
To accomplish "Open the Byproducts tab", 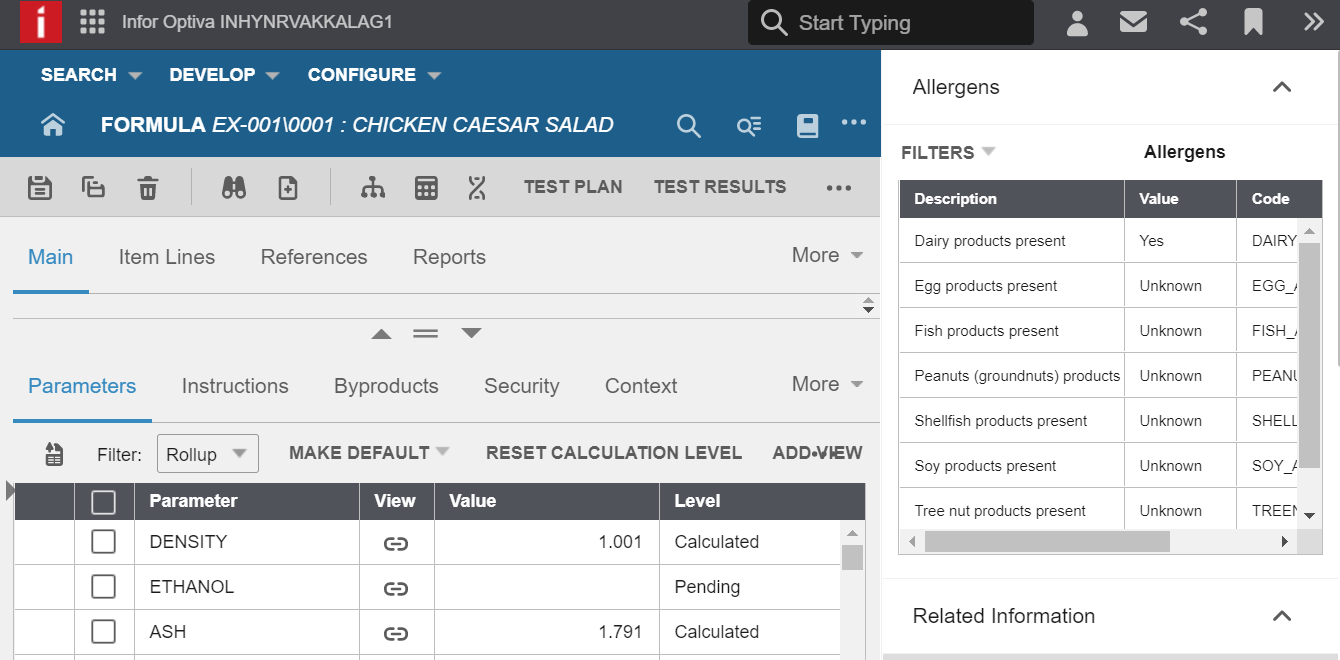I will click(386, 386).
